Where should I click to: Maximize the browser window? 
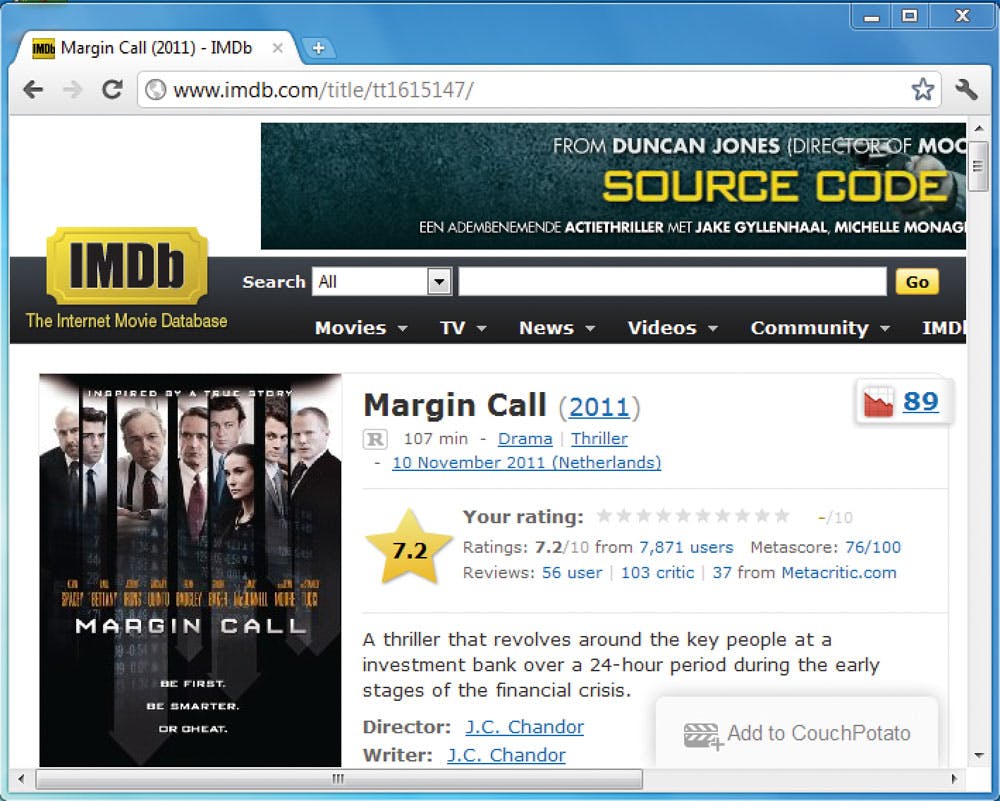point(909,17)
